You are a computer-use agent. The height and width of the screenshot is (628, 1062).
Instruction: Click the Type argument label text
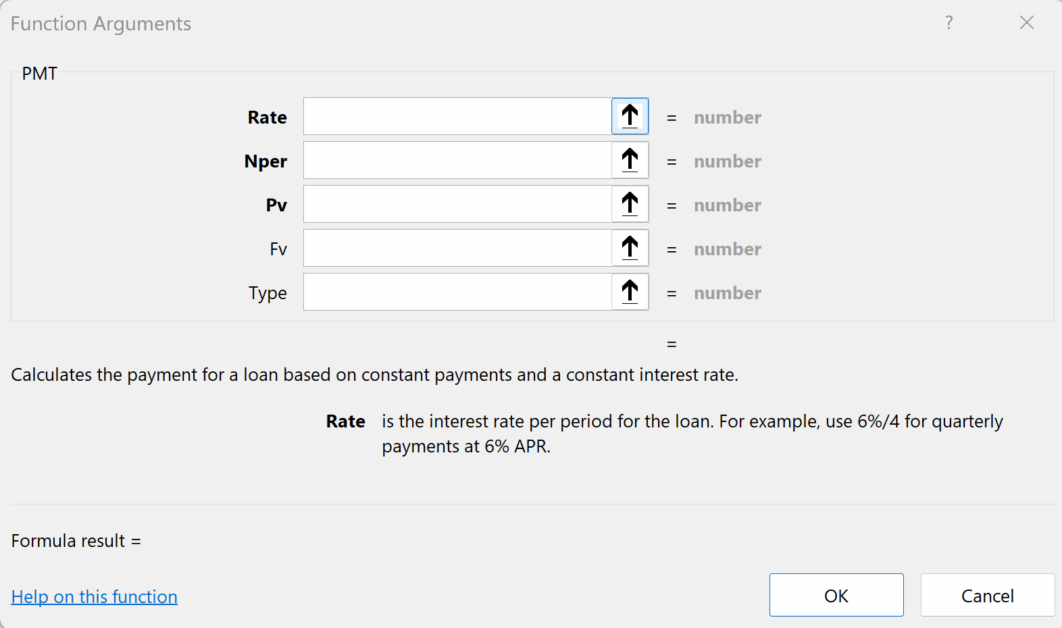point(268,293)
